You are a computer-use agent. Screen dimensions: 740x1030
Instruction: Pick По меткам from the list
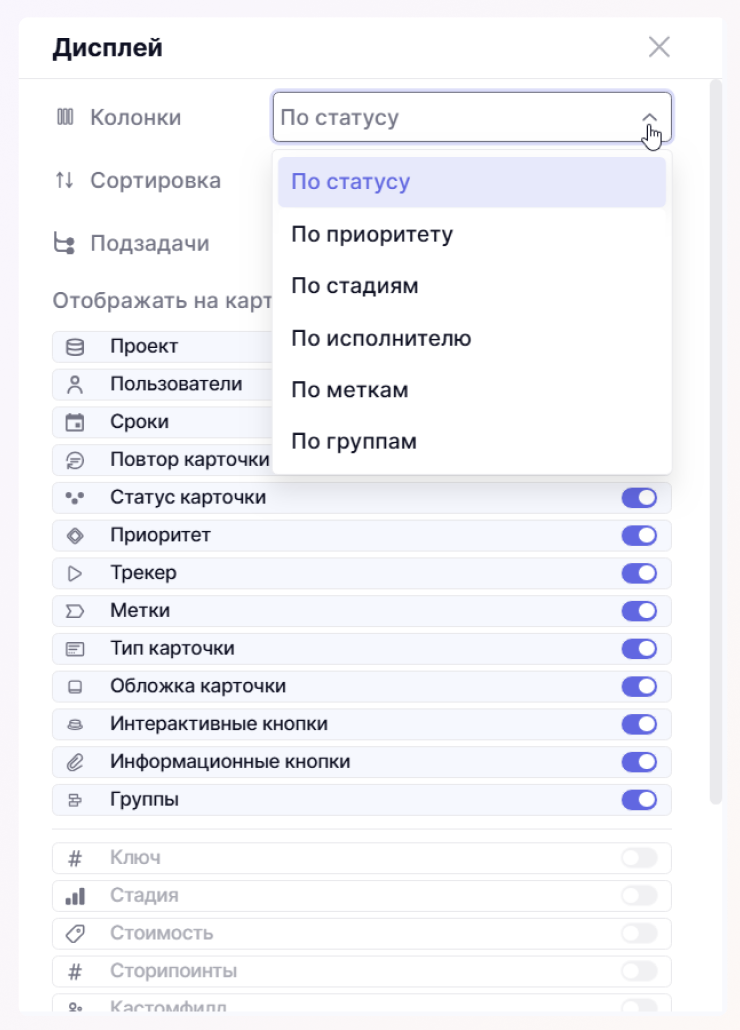pyautogui.click(x=350, y=390)
